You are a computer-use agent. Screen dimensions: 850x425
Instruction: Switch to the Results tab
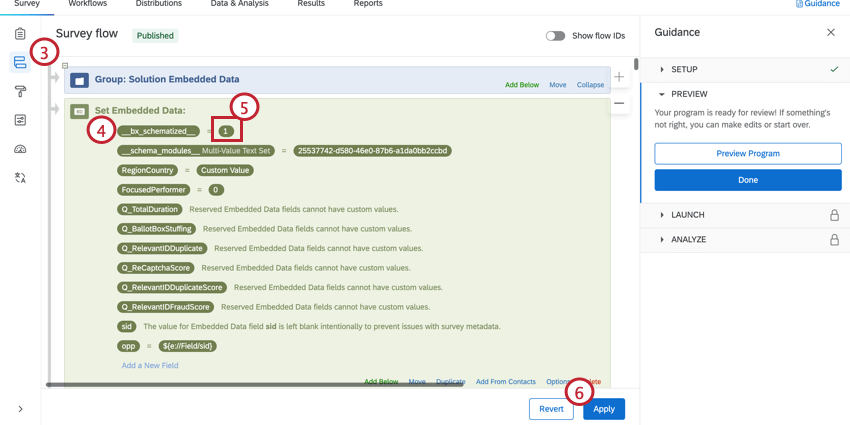tap(311, 4)
